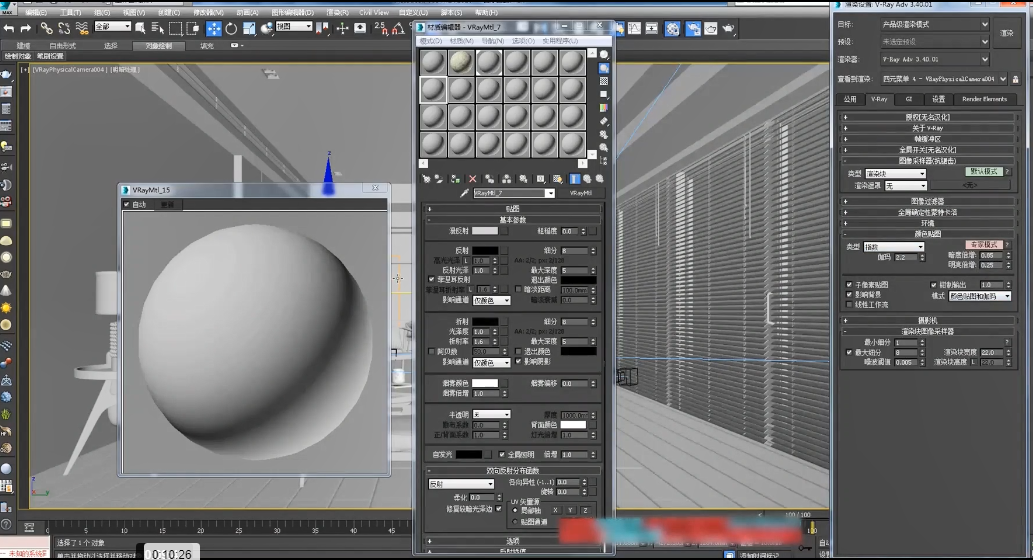Toggle the 影响阴影 checkbox
The image size is (1033, 560).
pos(518,362)
